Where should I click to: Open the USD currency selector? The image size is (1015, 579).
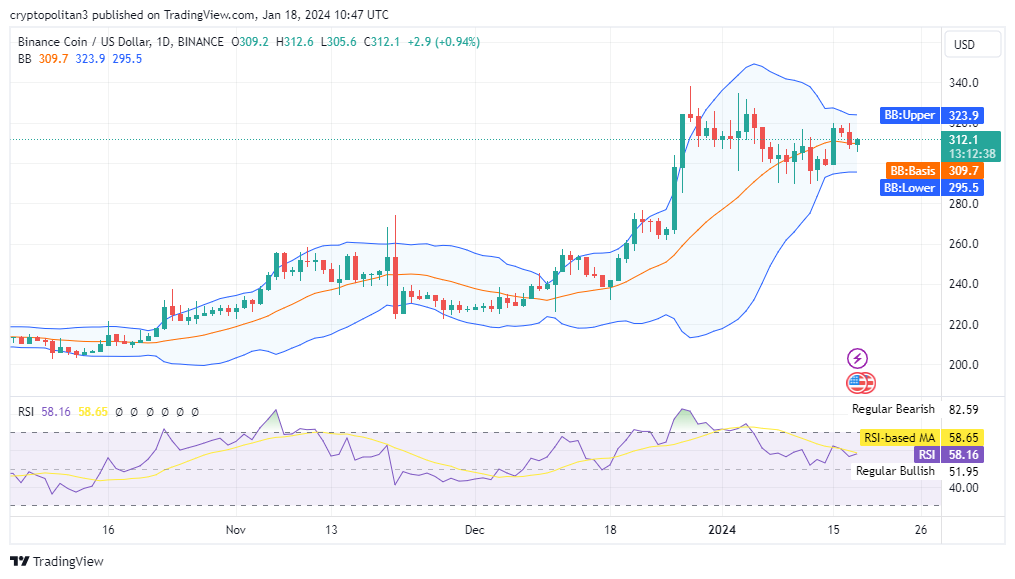pos(964,44)
